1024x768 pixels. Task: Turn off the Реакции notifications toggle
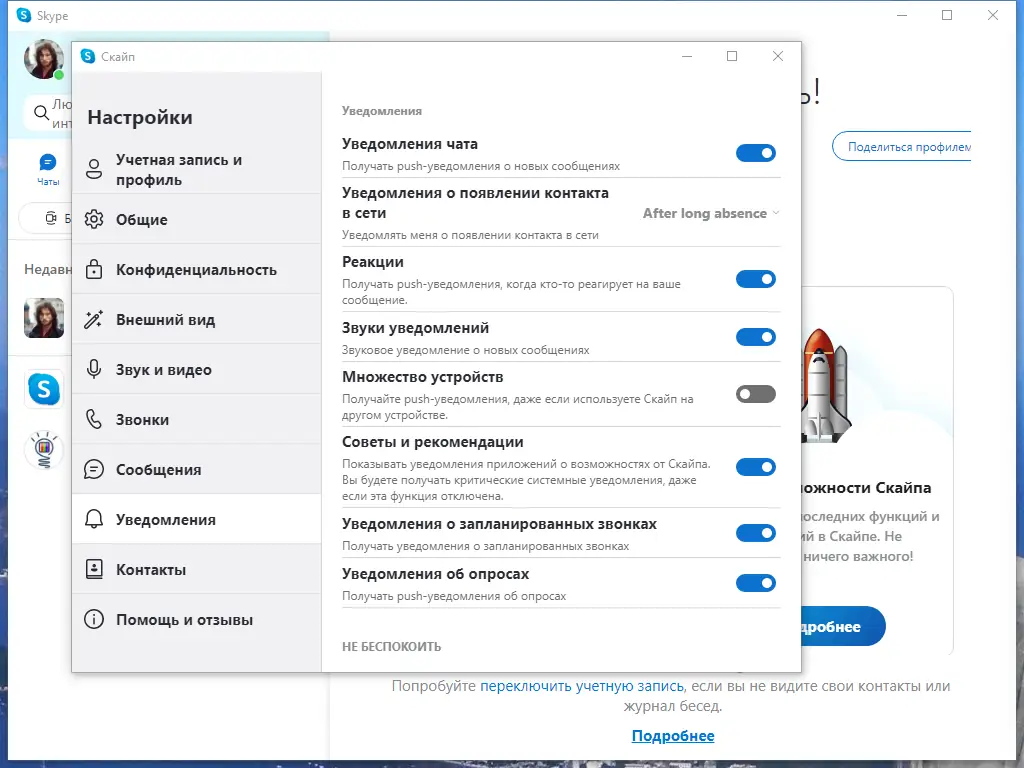756,279
